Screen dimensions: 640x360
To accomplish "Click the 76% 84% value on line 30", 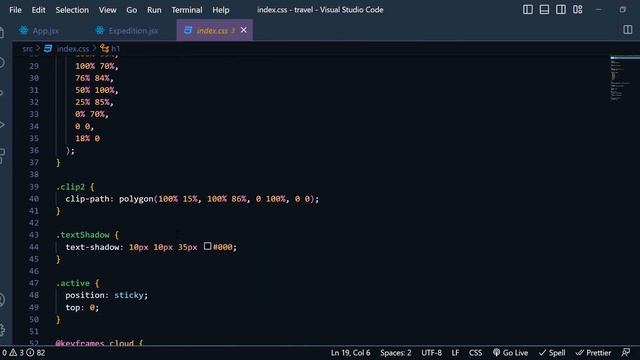I will pos(94,78).
